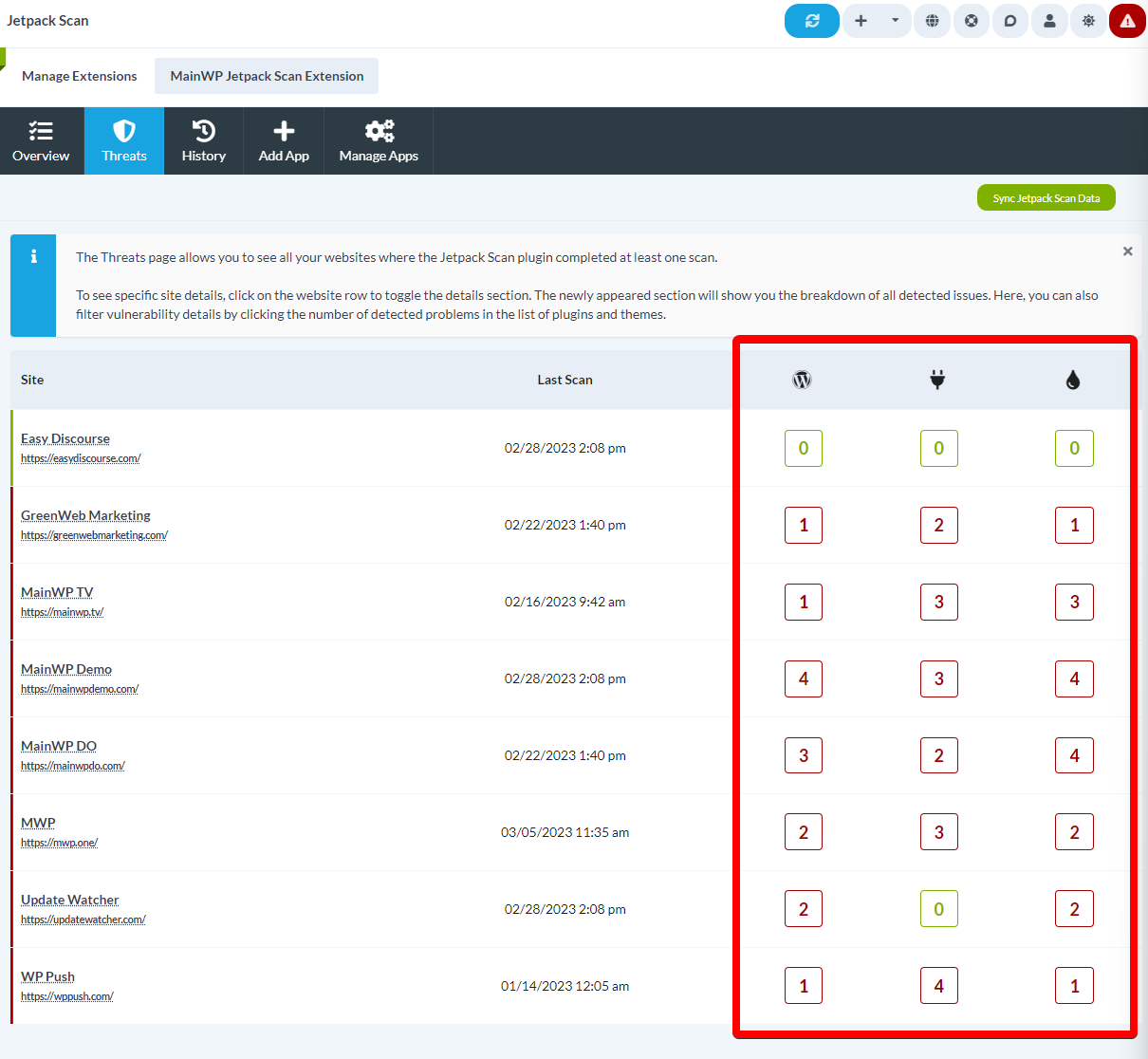
Task: Dismiss the Threats page info notice
Action: tap(1127, 251)
